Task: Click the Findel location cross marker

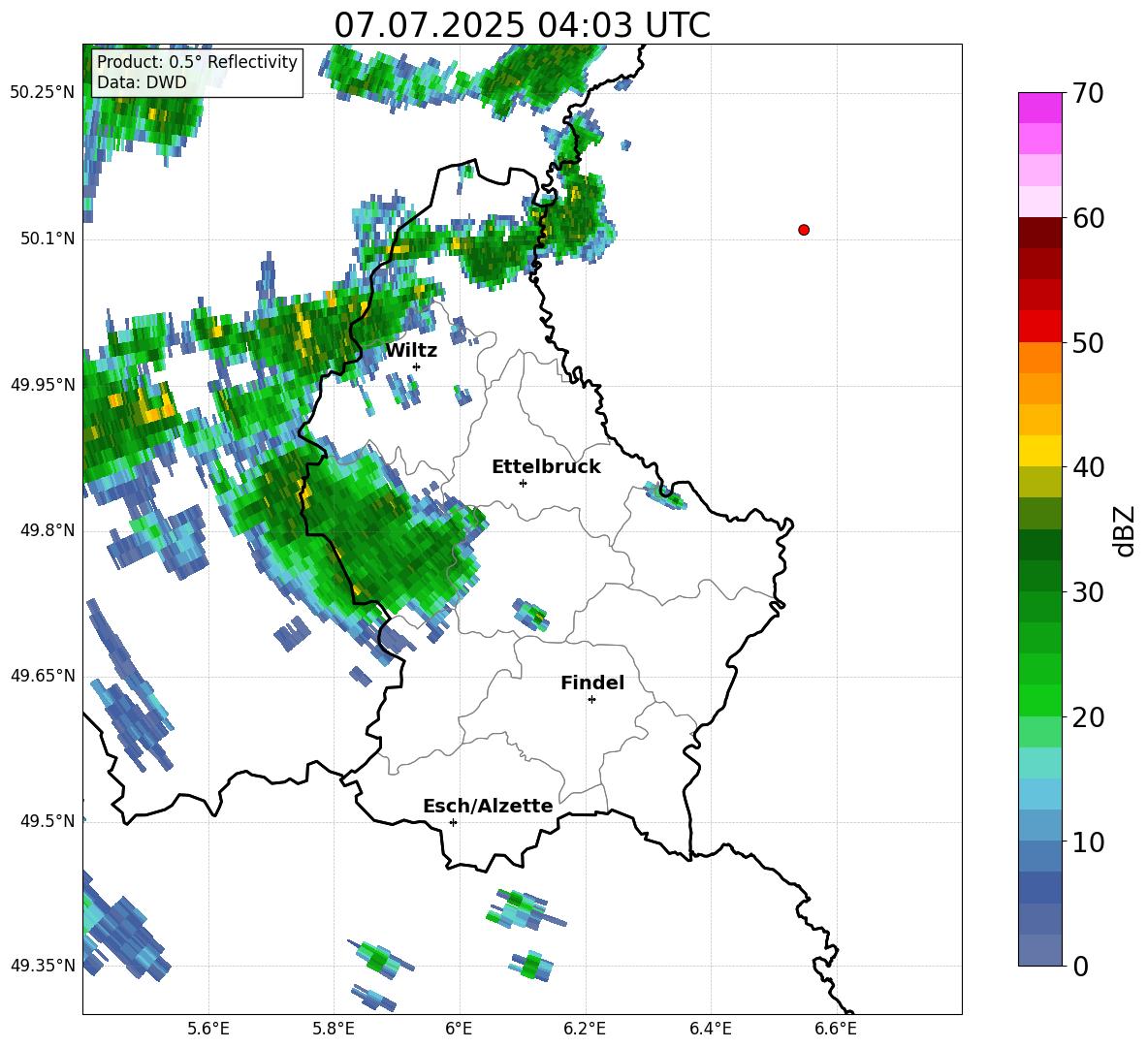Action: (x=591, y=700)
